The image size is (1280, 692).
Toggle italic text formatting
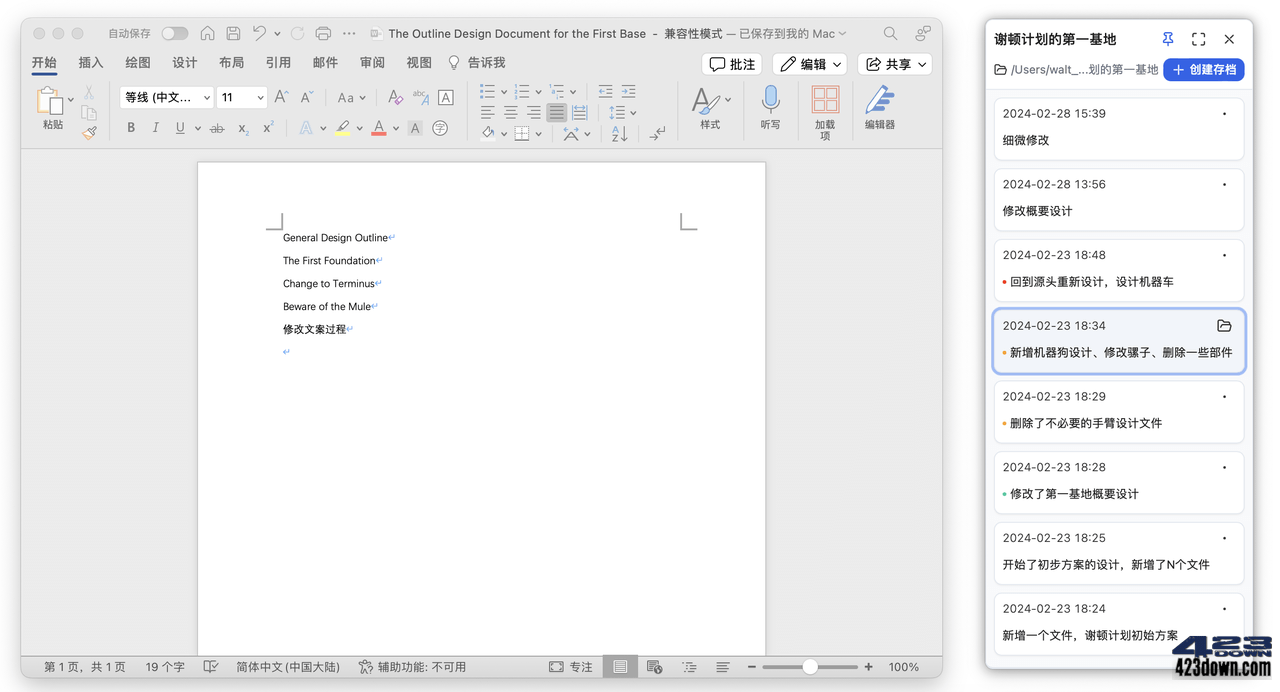[x=155, y=128]
